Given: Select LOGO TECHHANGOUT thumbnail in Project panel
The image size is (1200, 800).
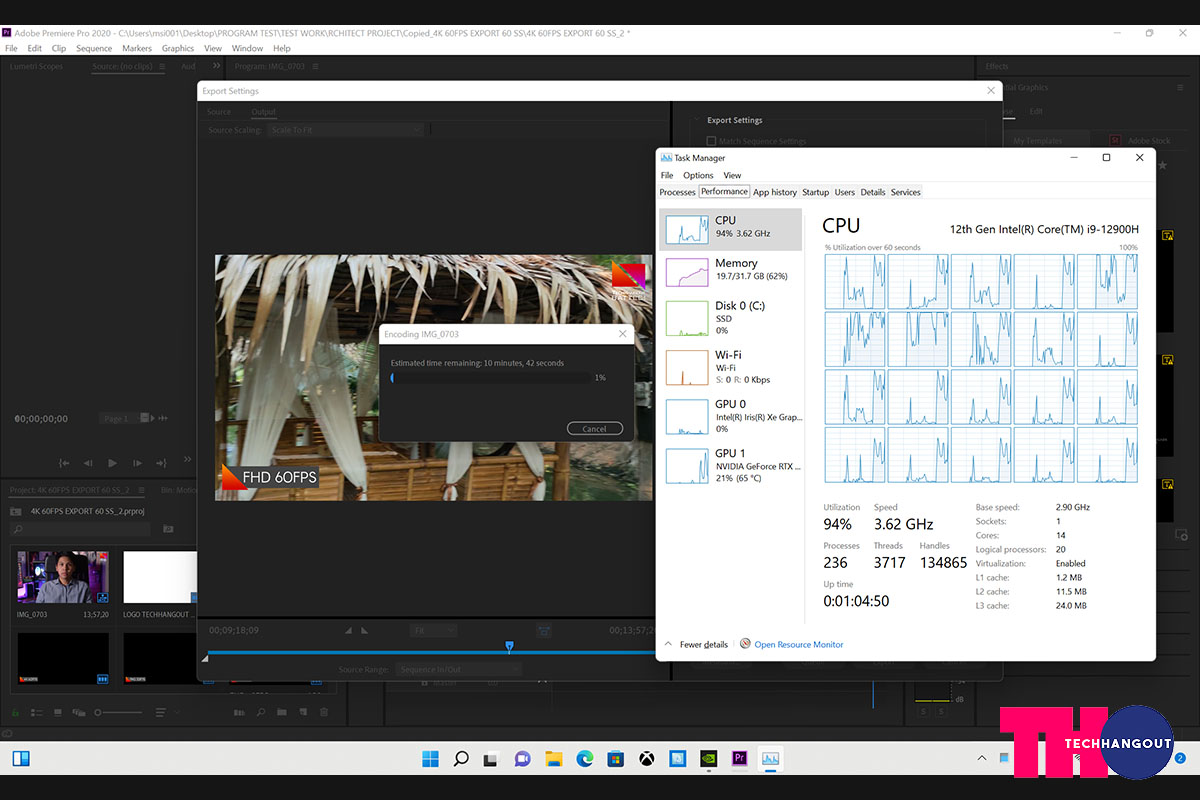Looking at the screenshot, I should pyautogui.click(x=160, y=576).
